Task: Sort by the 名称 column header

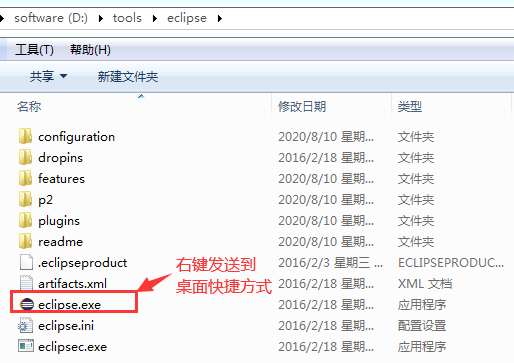Action: tap(29, 107)
